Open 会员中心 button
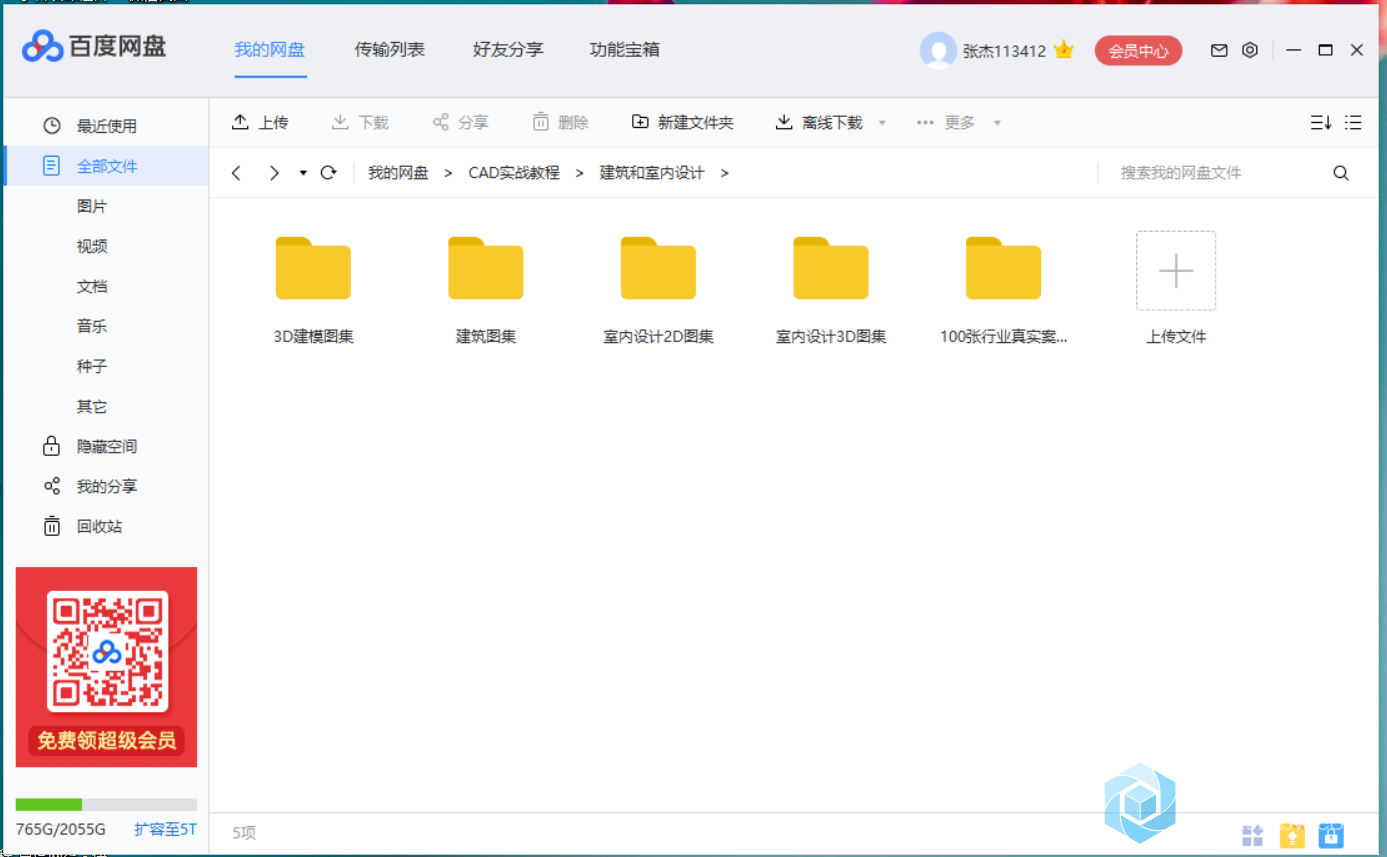 click(x=1138, y=51)
